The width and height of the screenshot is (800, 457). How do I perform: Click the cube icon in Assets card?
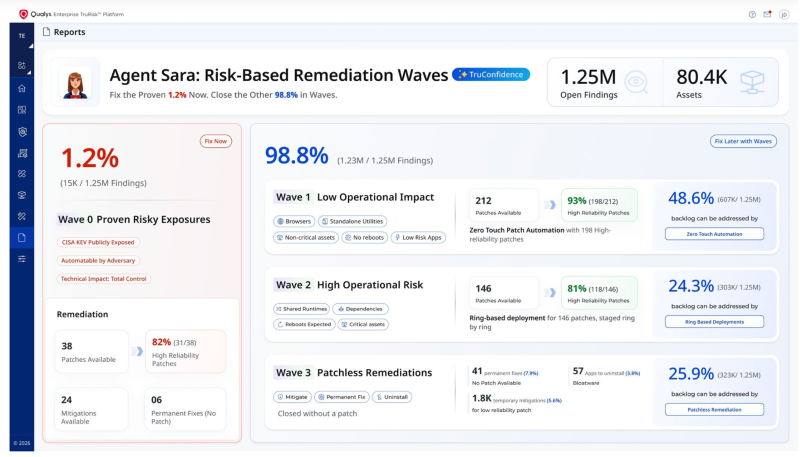pyautogui.click(x=753, y=82)
